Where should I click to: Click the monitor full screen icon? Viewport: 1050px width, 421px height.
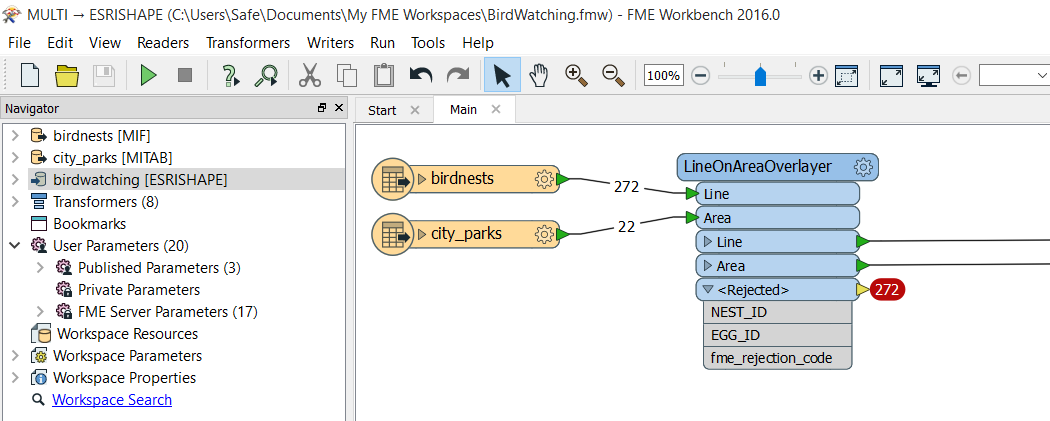pos(928,76)
